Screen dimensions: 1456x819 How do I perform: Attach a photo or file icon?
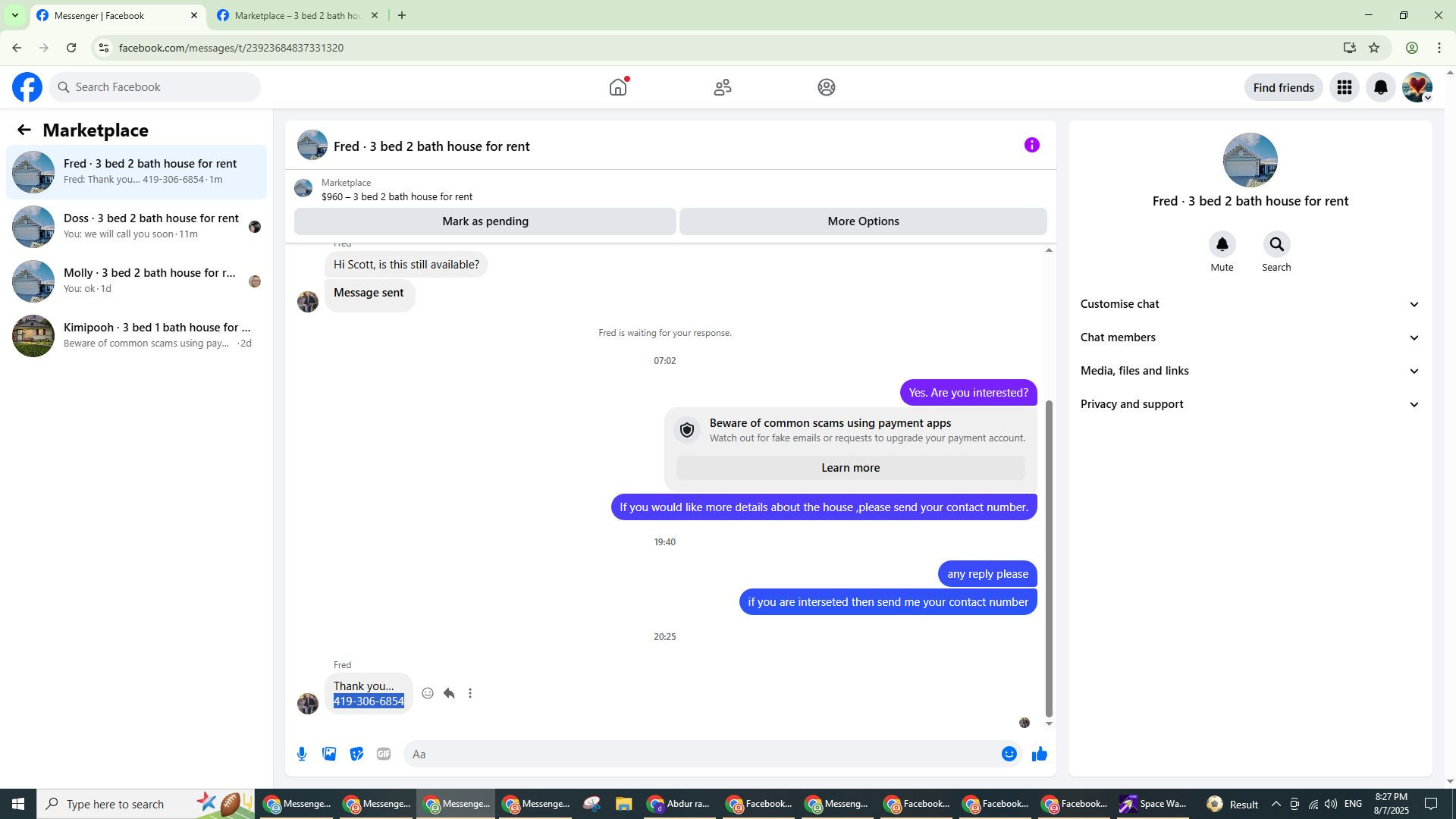pyautogui.click(x=329, y=754)
